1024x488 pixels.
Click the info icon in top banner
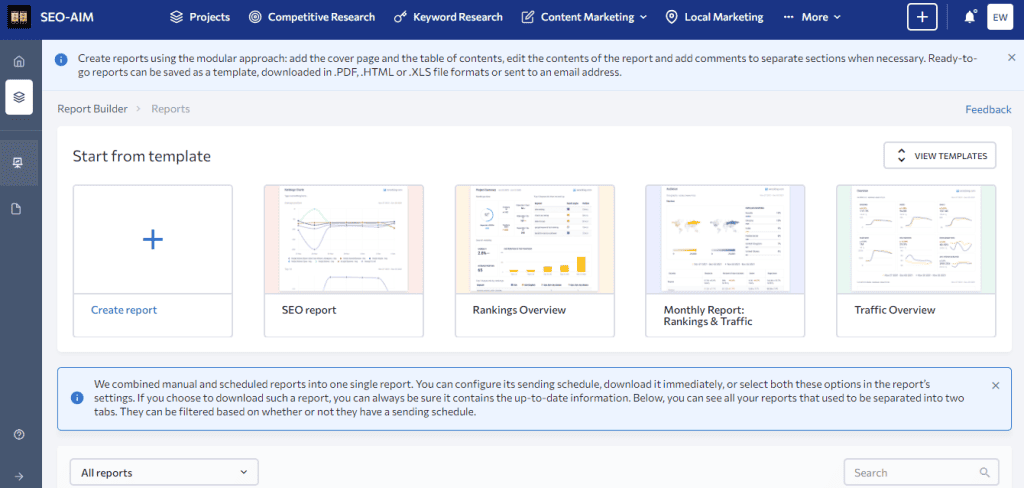click(61, 59)
